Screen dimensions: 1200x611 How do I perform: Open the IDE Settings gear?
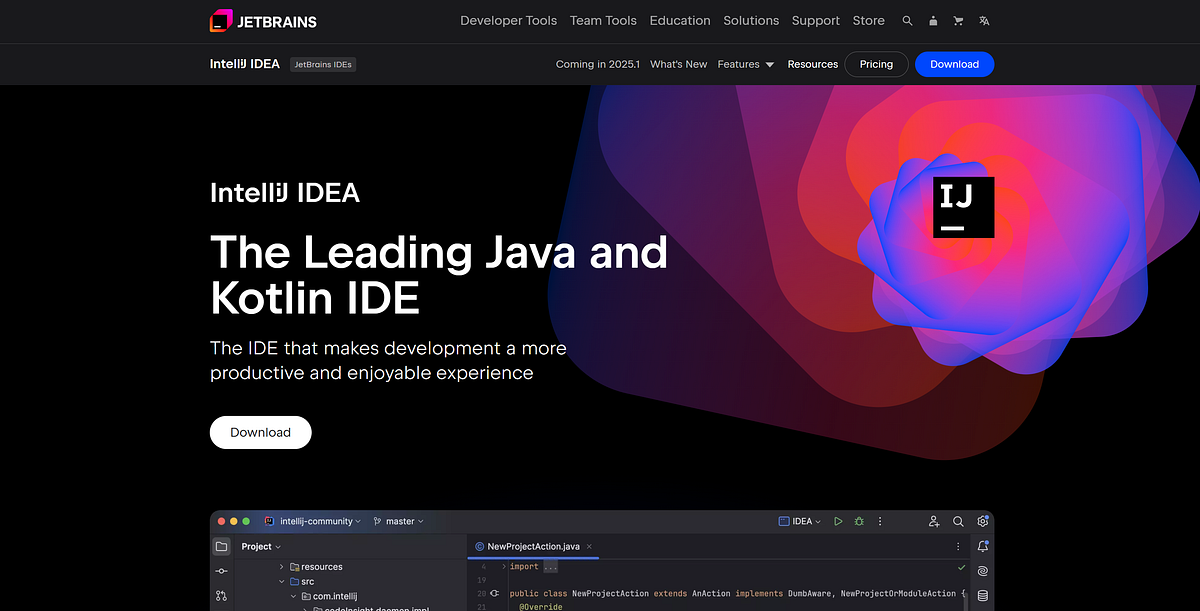[982, 521]
